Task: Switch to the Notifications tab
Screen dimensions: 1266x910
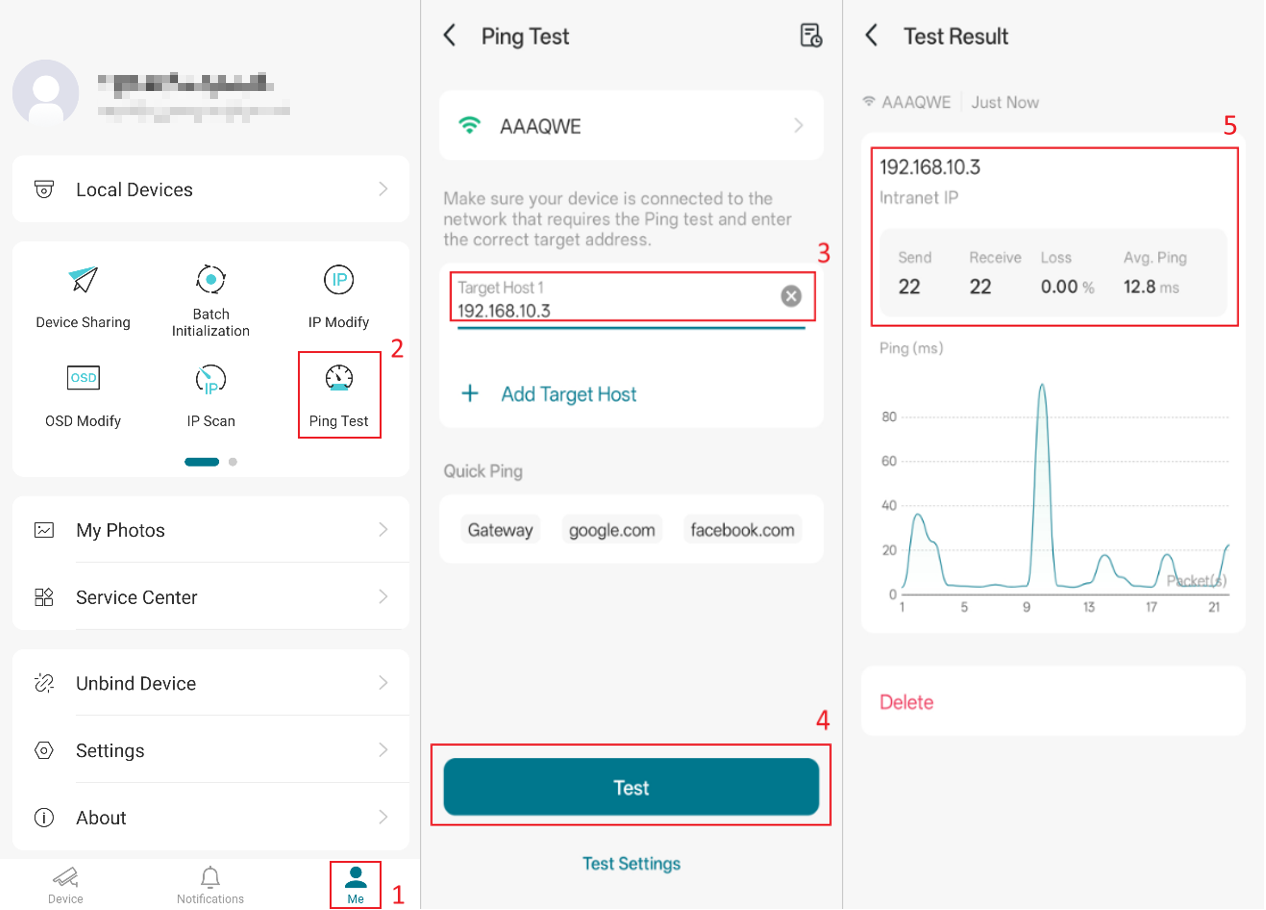Action: [210, 885]
